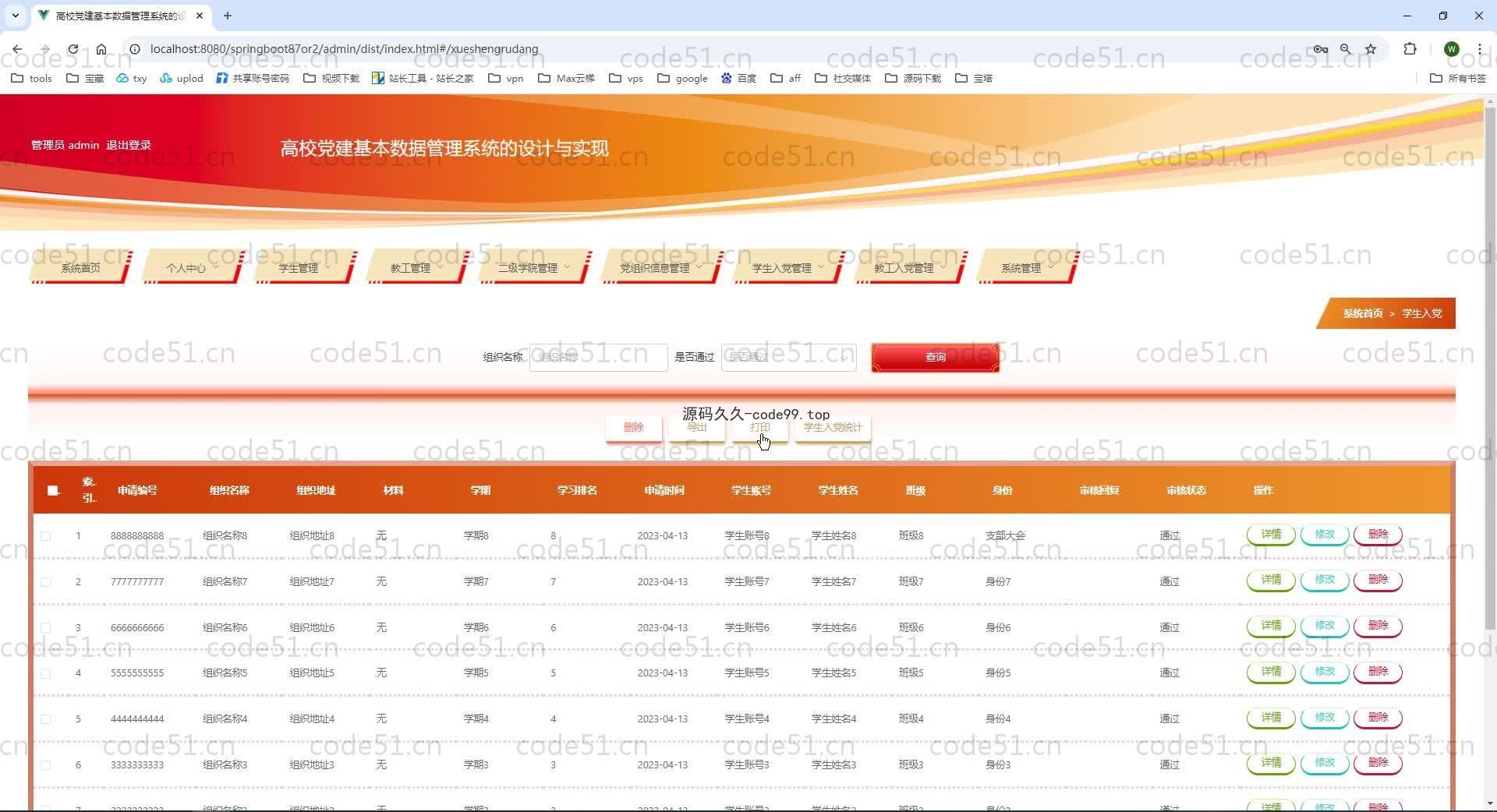
Task: Open the 视频下载 bookmark folder
Action: click(x=331, y=78)
